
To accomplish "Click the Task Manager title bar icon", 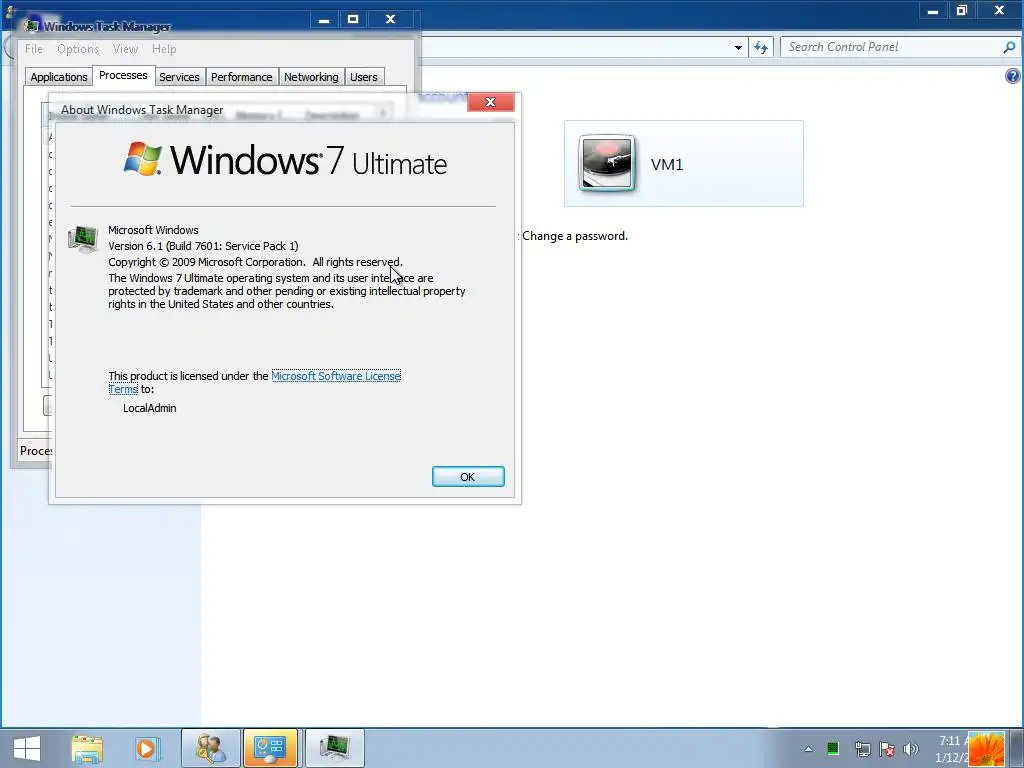I will tap(31, 26).
